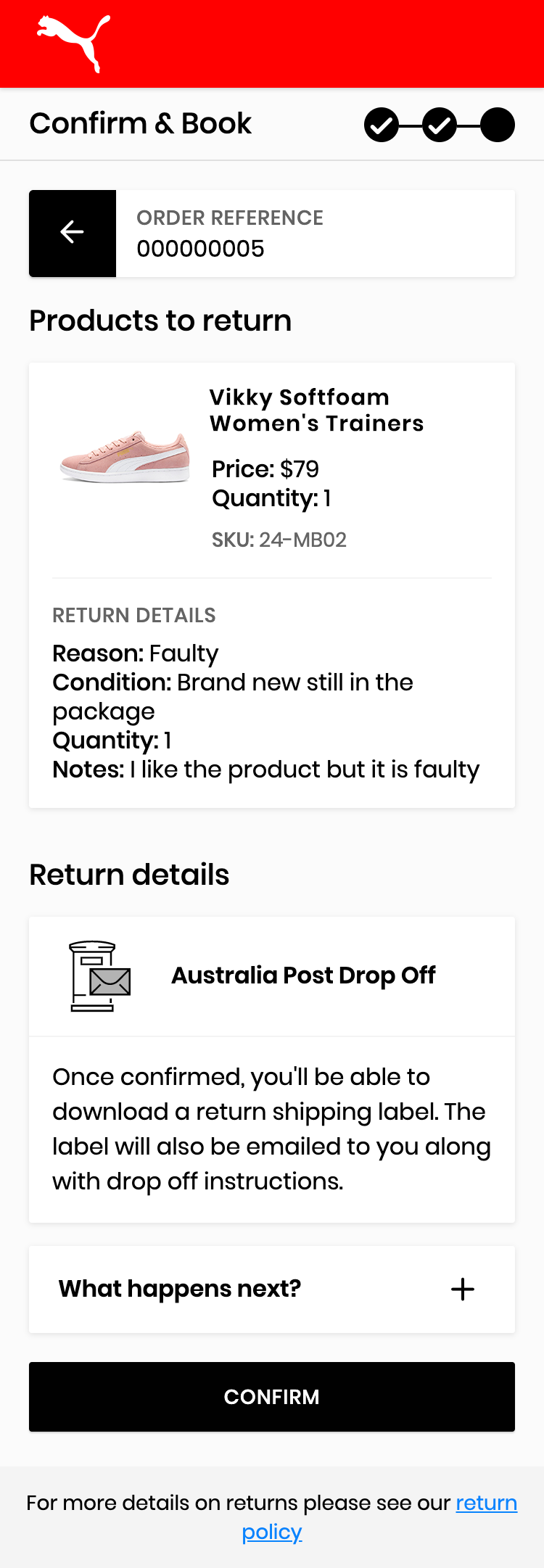Viewport: 544px width, 1568px height.
Task: Select the first completed step checkmark
Action: click(382, 125)
